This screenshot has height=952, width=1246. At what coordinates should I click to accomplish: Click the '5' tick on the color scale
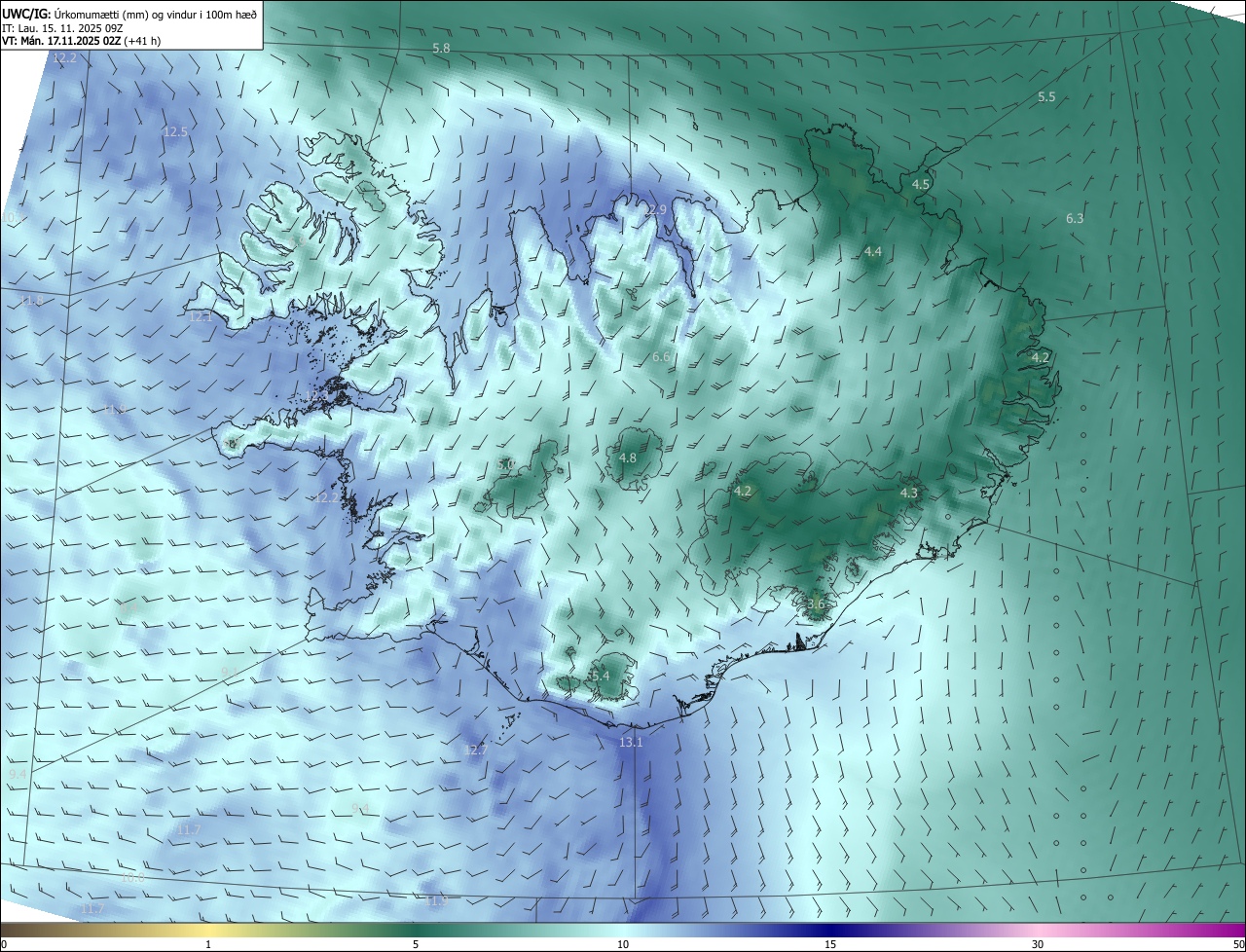click(x=416, y=944)
